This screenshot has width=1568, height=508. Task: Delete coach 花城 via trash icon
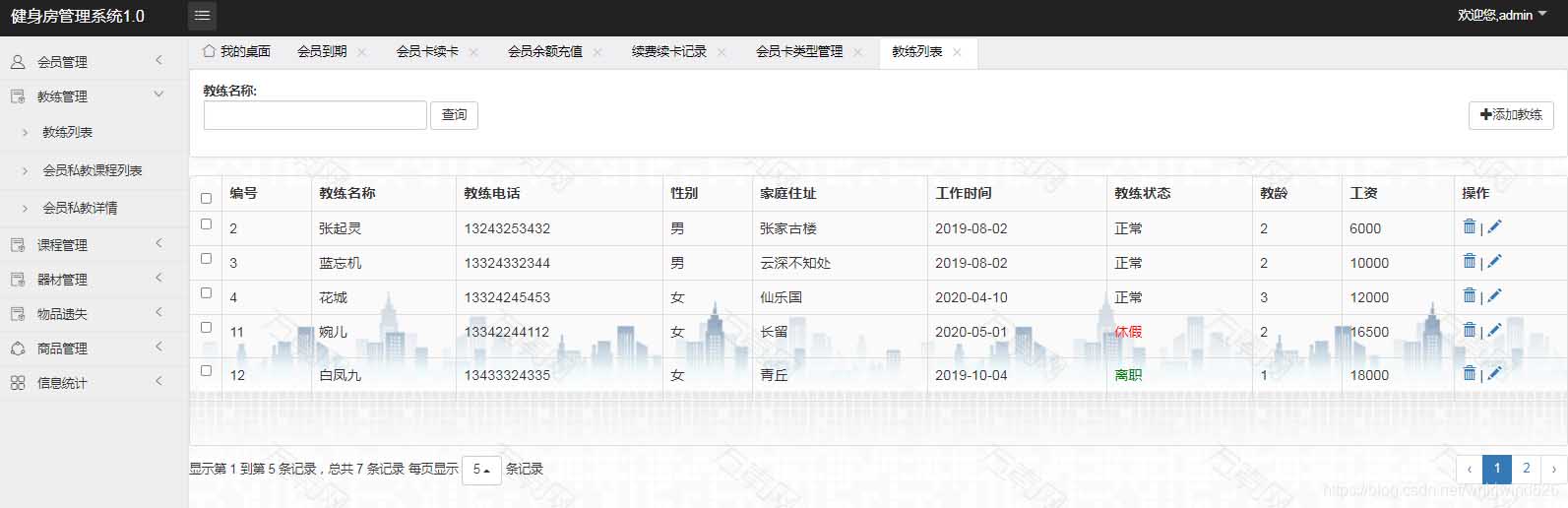coord(1470,295)
